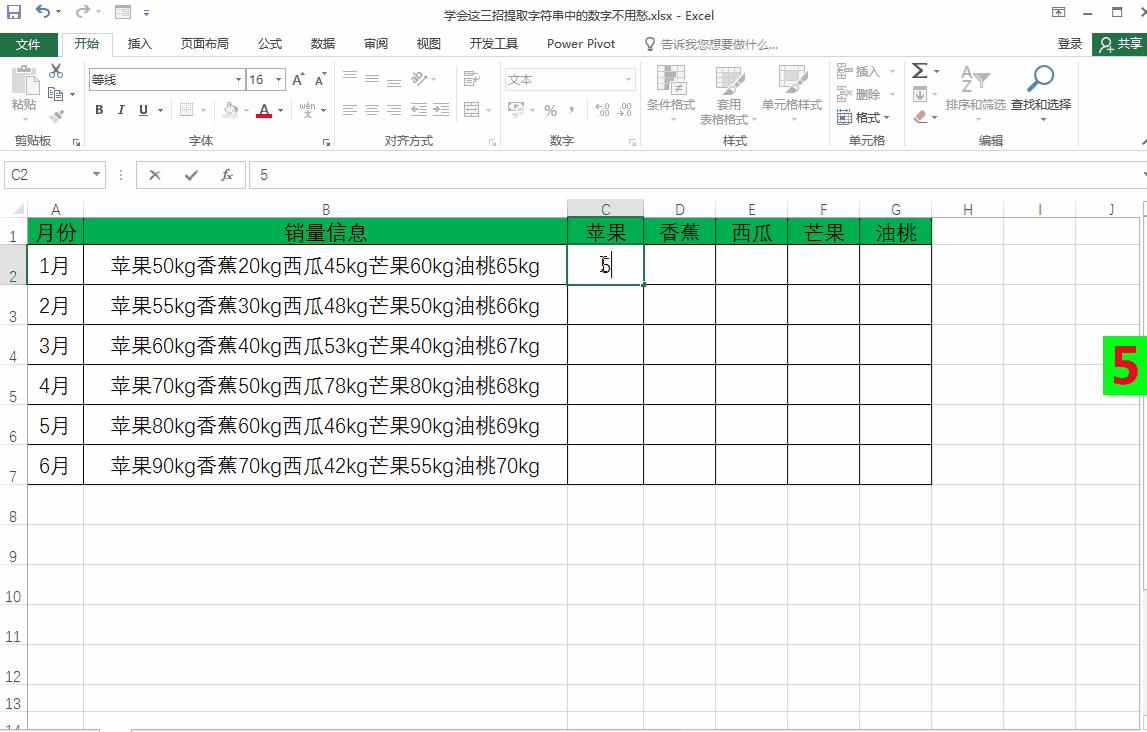Open the font name 等线 dropdown
The image size is (1147, 732).
237,79
